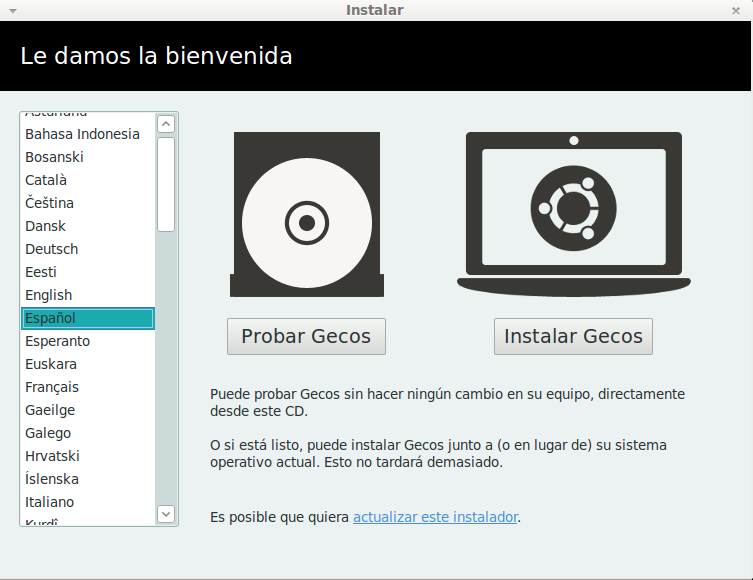
Task: Select Gaeilge from the list
Action: coord(88,411)
